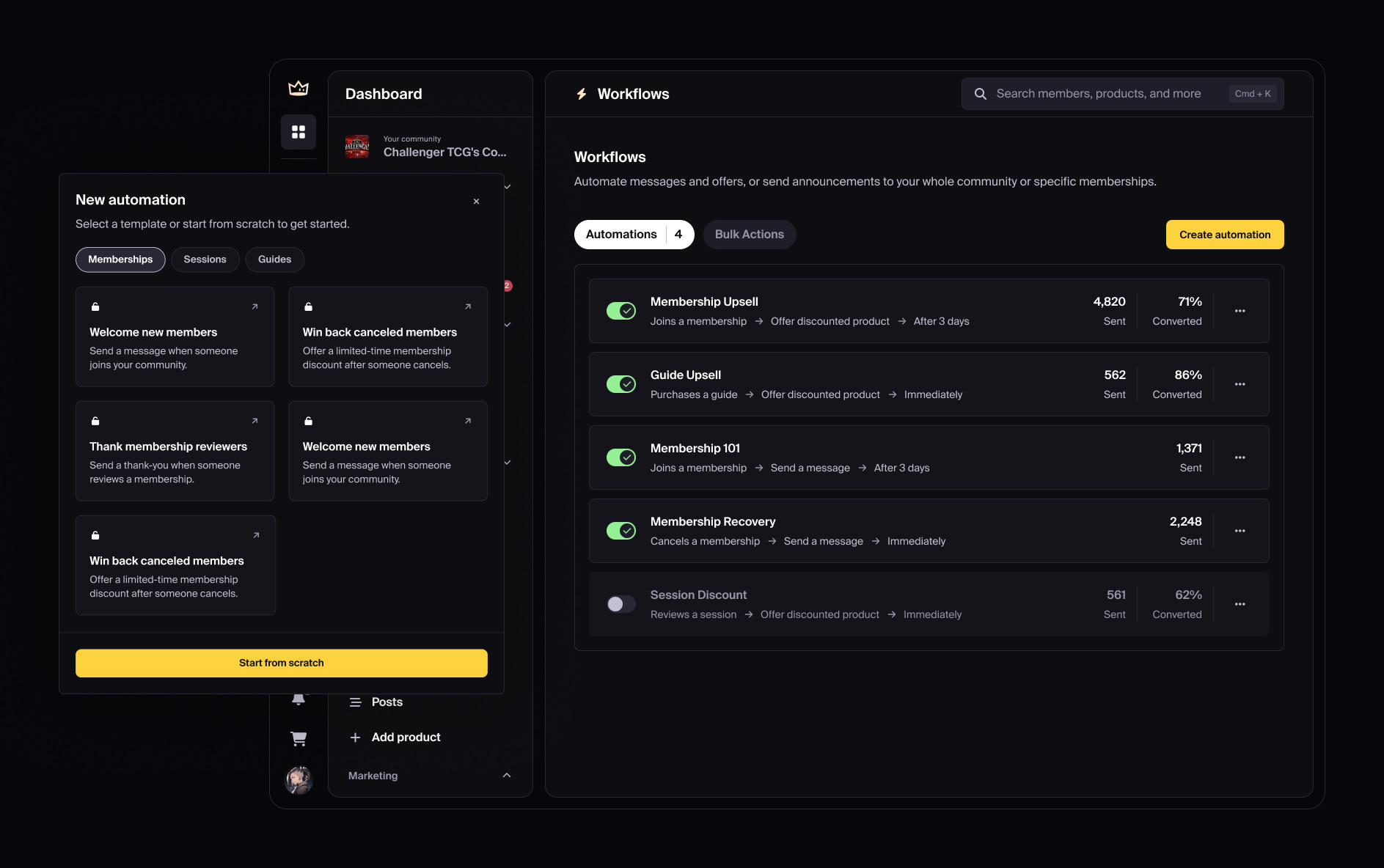Switch to the Bulk Actions tab
Screen dimensions: 1384x868
pyautogui.click(x=750, y=235)
